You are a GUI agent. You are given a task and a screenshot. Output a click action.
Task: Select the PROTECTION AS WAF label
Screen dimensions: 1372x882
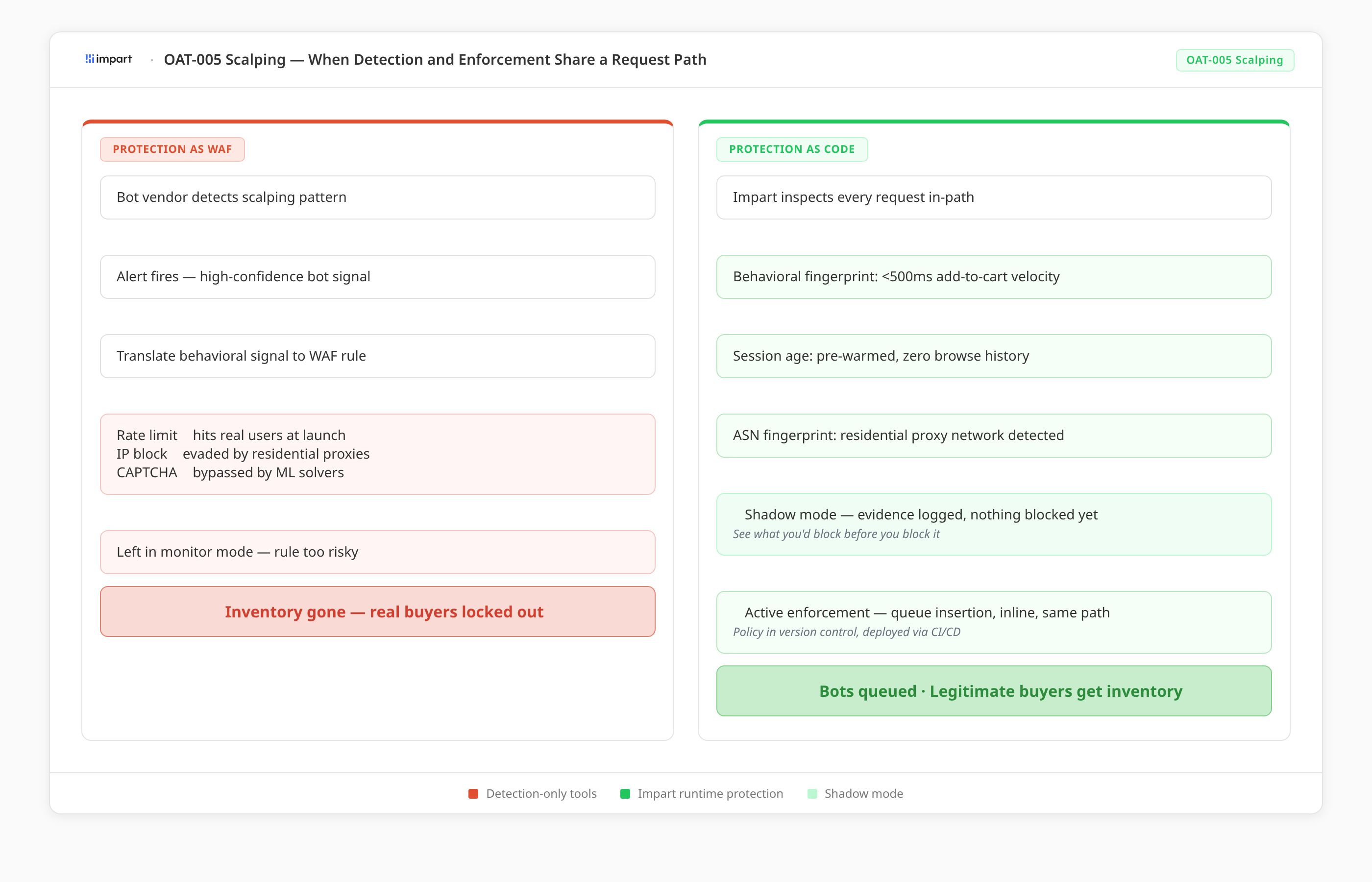pos(172,149)
